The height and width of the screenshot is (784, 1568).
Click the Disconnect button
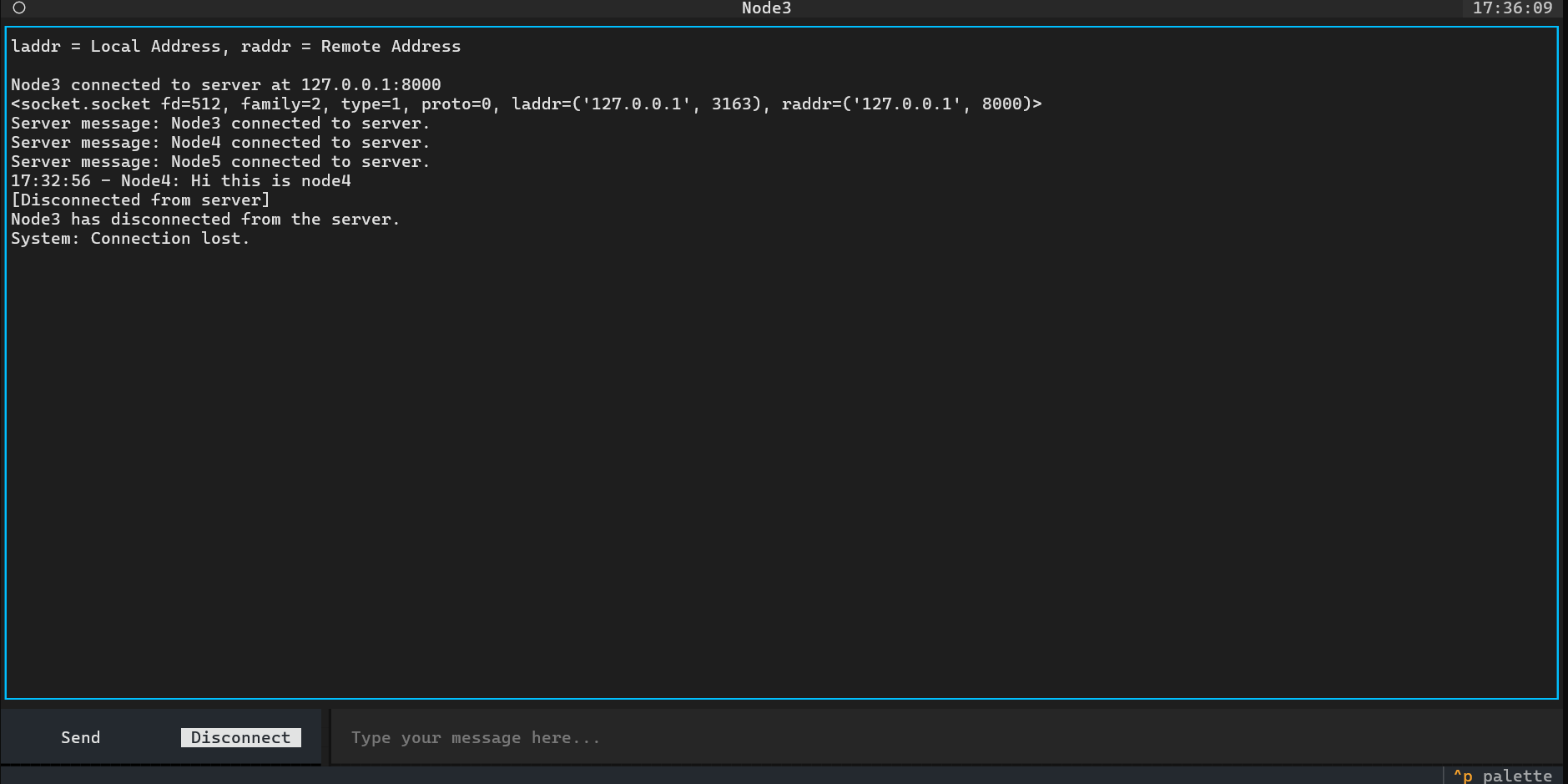(241, 737)
